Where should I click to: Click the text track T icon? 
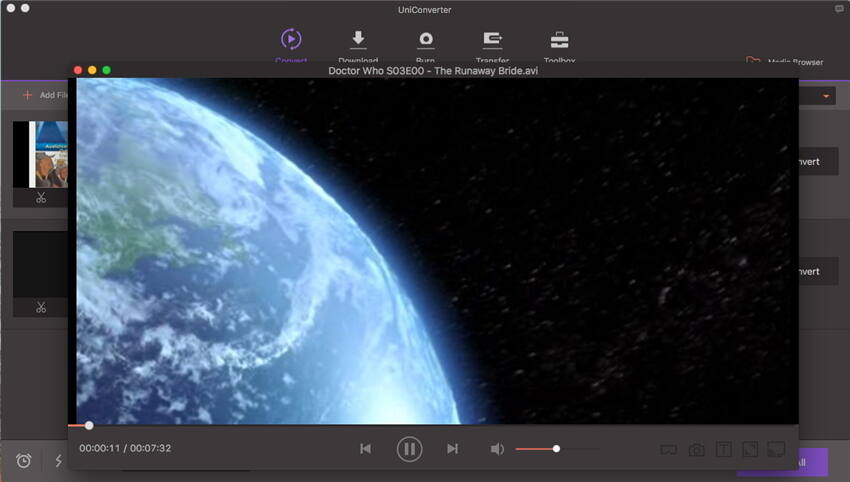[x=724, y=449]
